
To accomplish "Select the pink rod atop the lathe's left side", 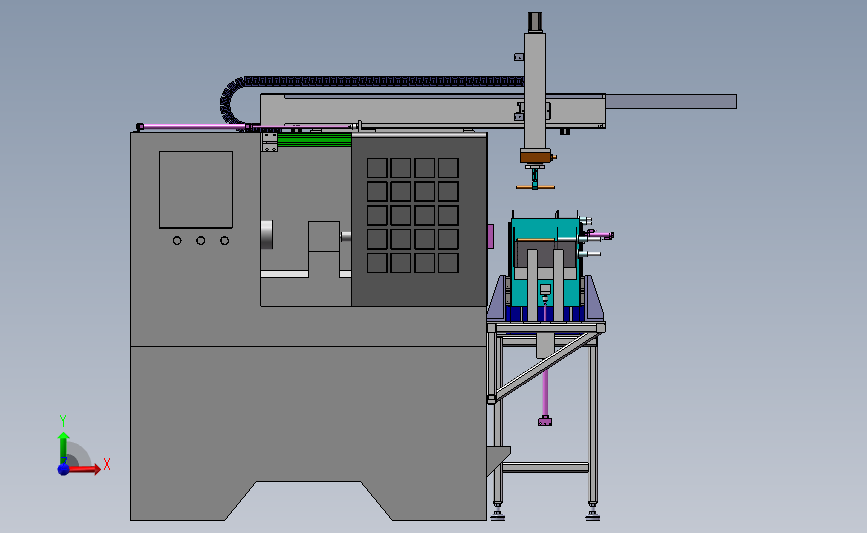I will (x=191, y=127).
